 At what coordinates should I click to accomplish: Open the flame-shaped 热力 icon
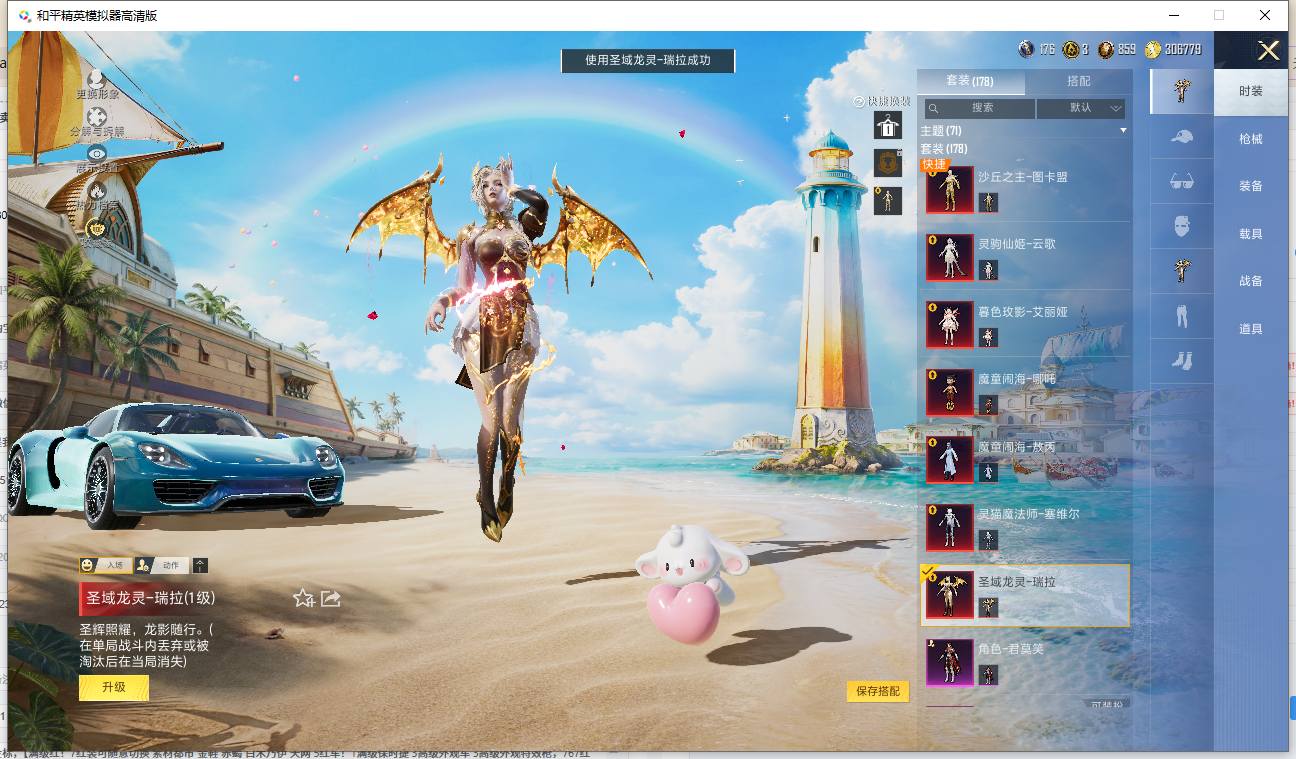click(97, 190)
